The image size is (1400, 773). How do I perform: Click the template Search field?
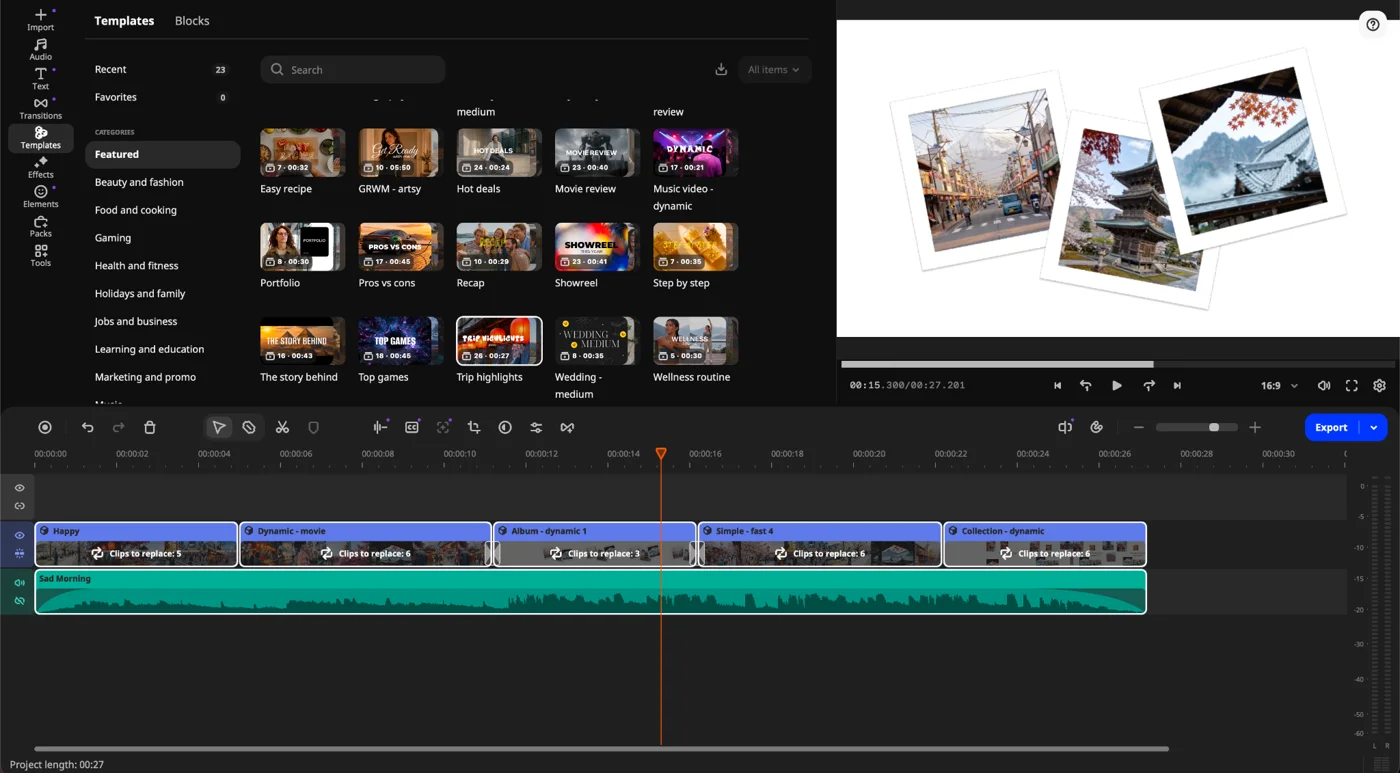pyautogui.click(x=353, y=70)
